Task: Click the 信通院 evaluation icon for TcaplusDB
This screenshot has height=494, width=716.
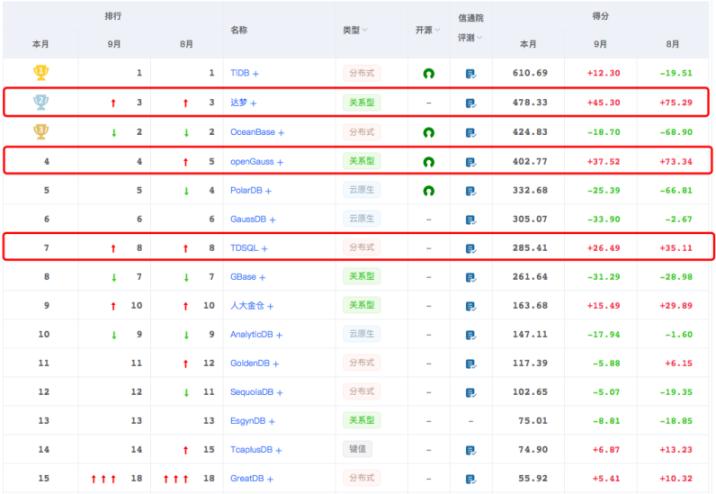Action: pos(471,450)
